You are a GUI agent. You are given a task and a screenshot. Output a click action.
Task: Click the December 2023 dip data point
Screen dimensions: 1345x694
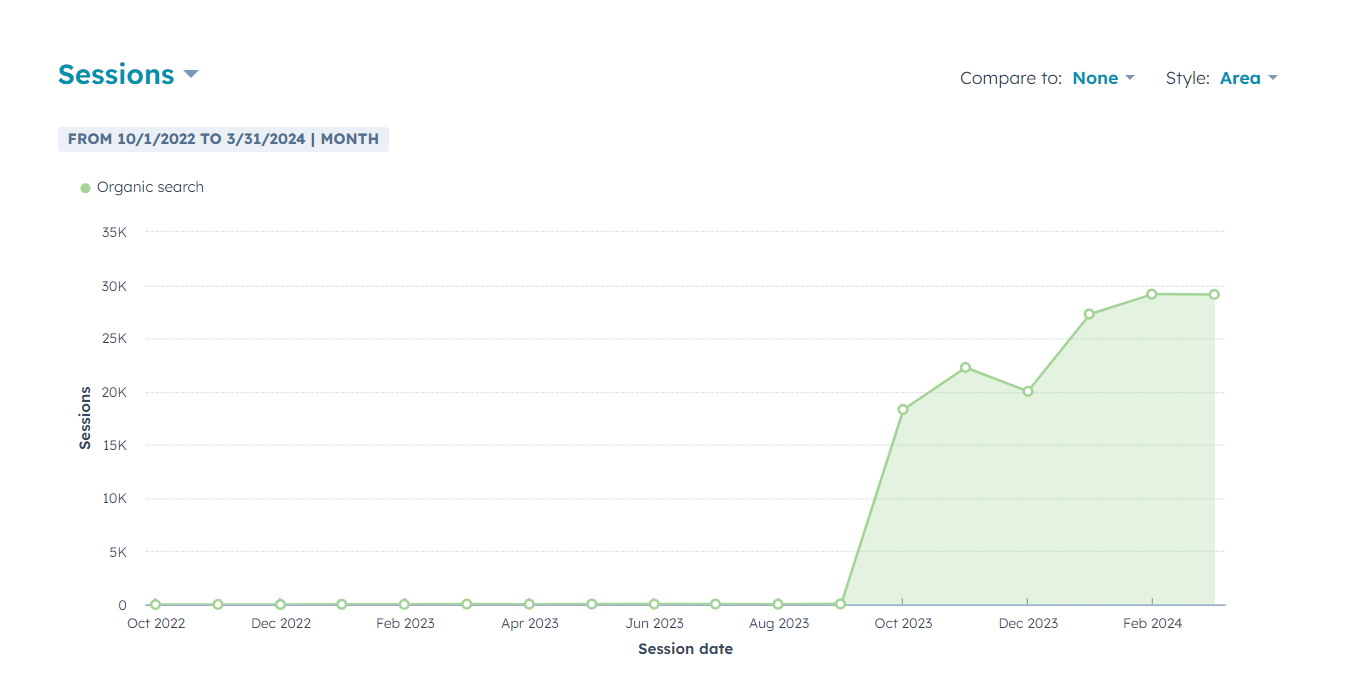[1027, 391]
